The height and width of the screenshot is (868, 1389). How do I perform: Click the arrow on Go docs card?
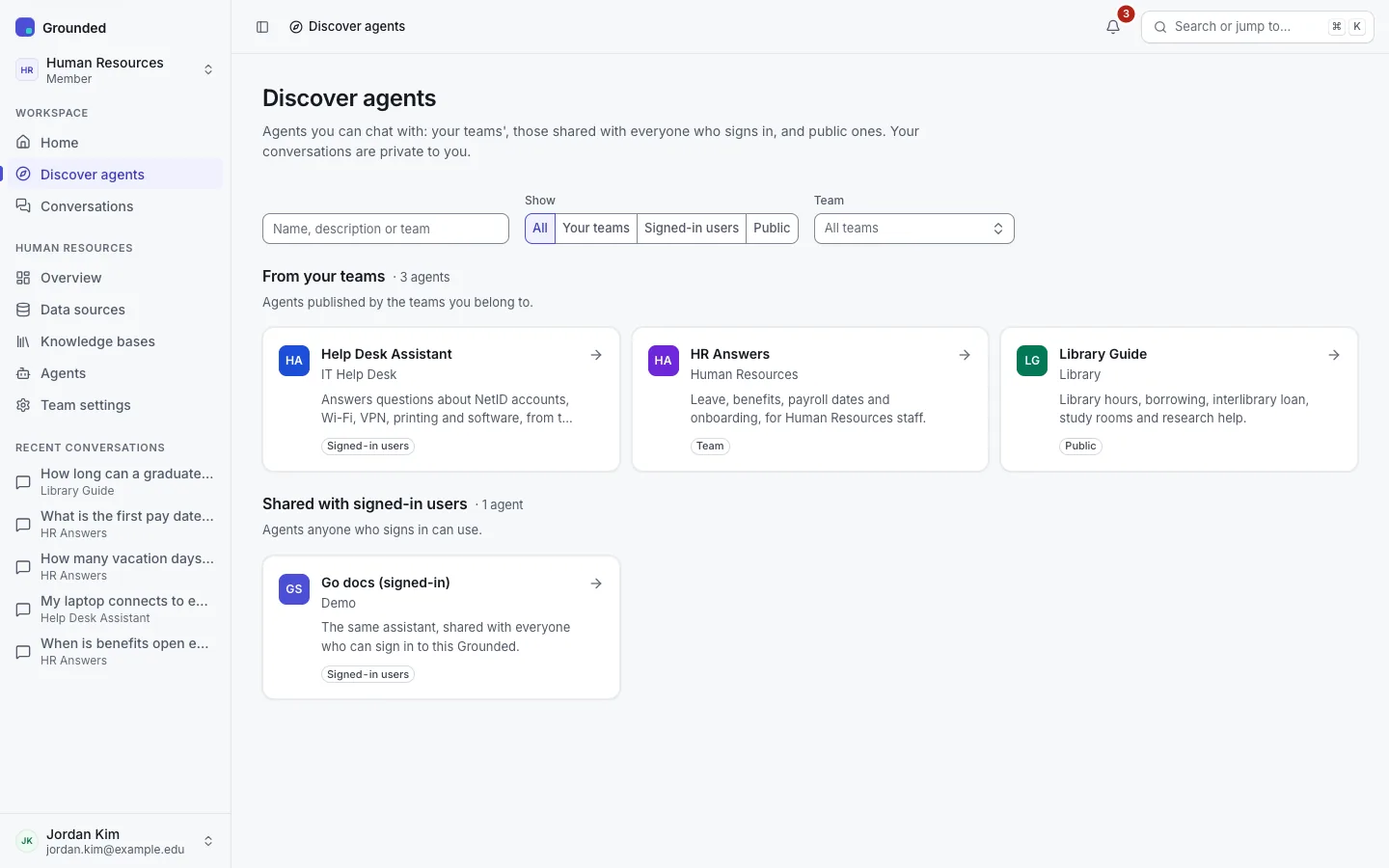596,583
